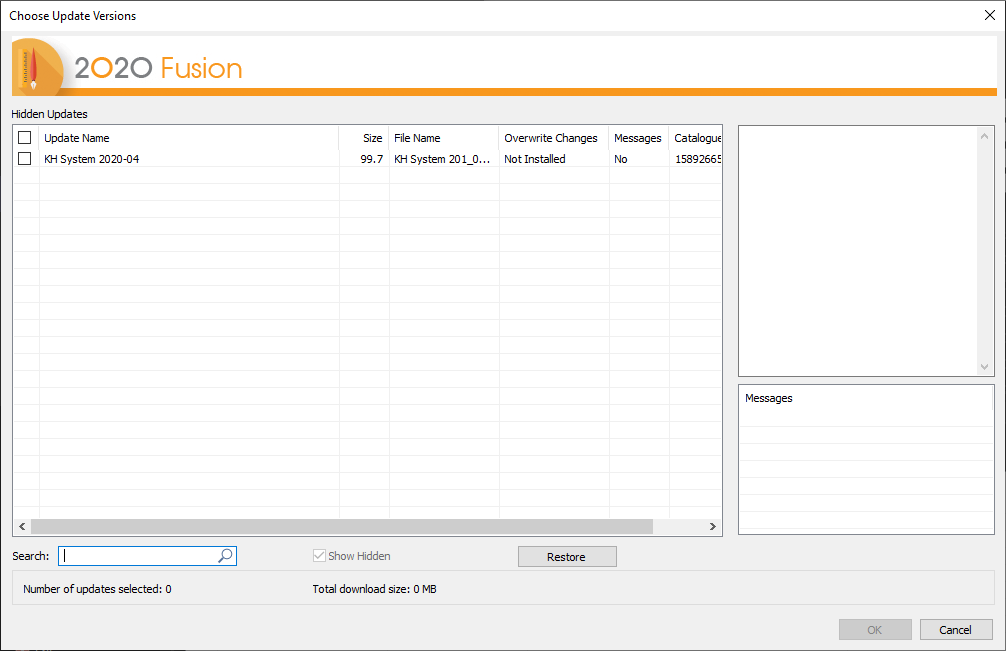The width and height of the screenshot is (1006, 651).
Task: Check the KH System 2020-04 update checkbox
Action: [24, 158]
